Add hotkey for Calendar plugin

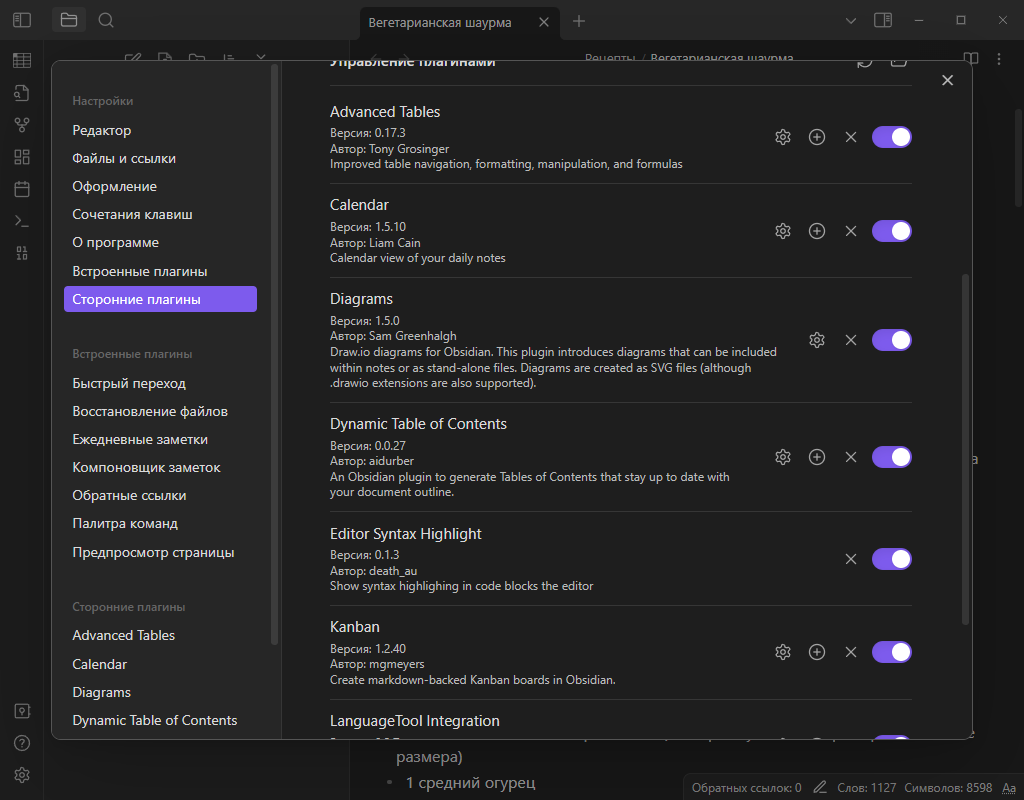(x=816, y=231)
